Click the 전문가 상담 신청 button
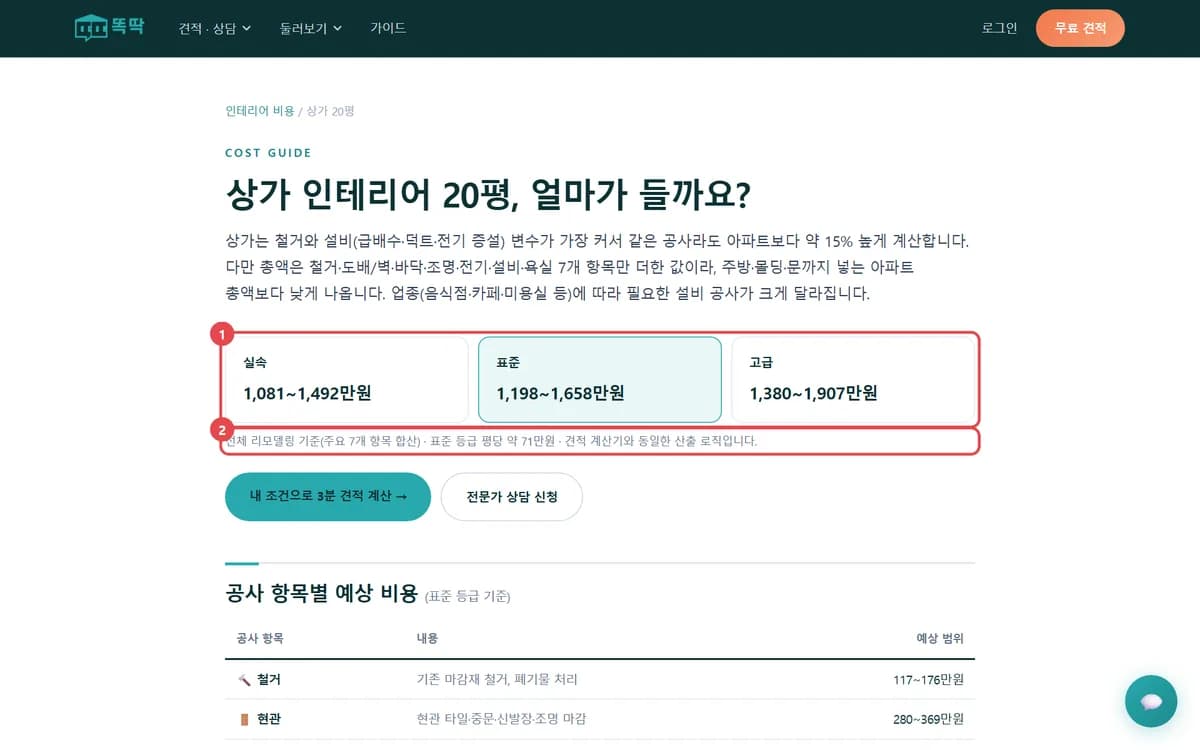This screenshot has height=750, width=1200. point(512,496)
